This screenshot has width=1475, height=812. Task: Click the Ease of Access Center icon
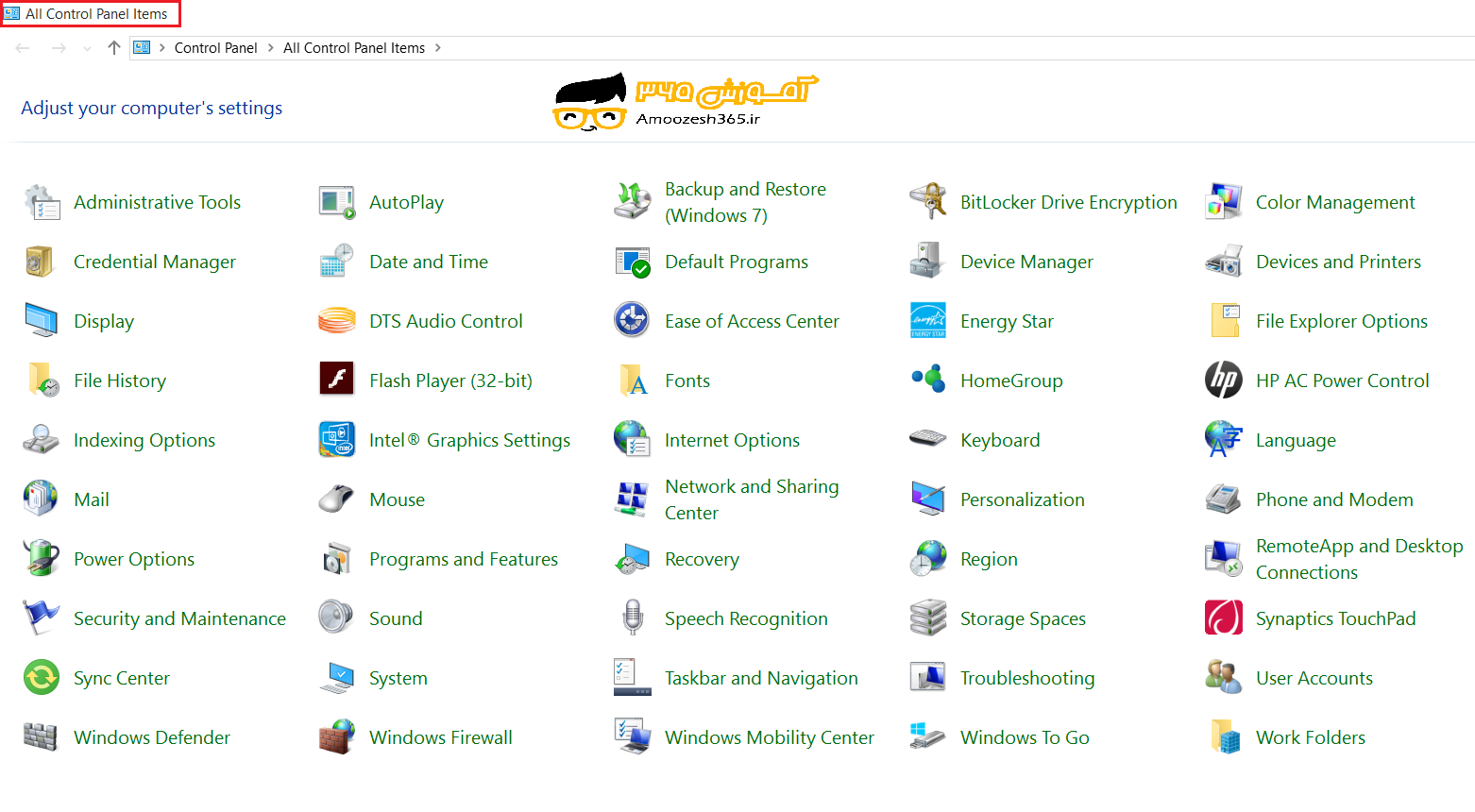click(633, 321)
